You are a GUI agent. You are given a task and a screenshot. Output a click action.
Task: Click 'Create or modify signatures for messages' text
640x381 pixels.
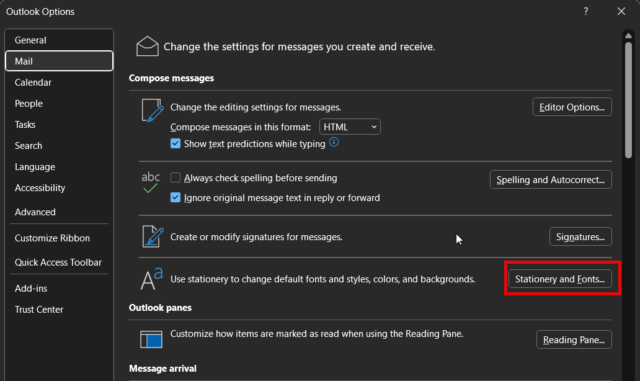coord(256,237)
